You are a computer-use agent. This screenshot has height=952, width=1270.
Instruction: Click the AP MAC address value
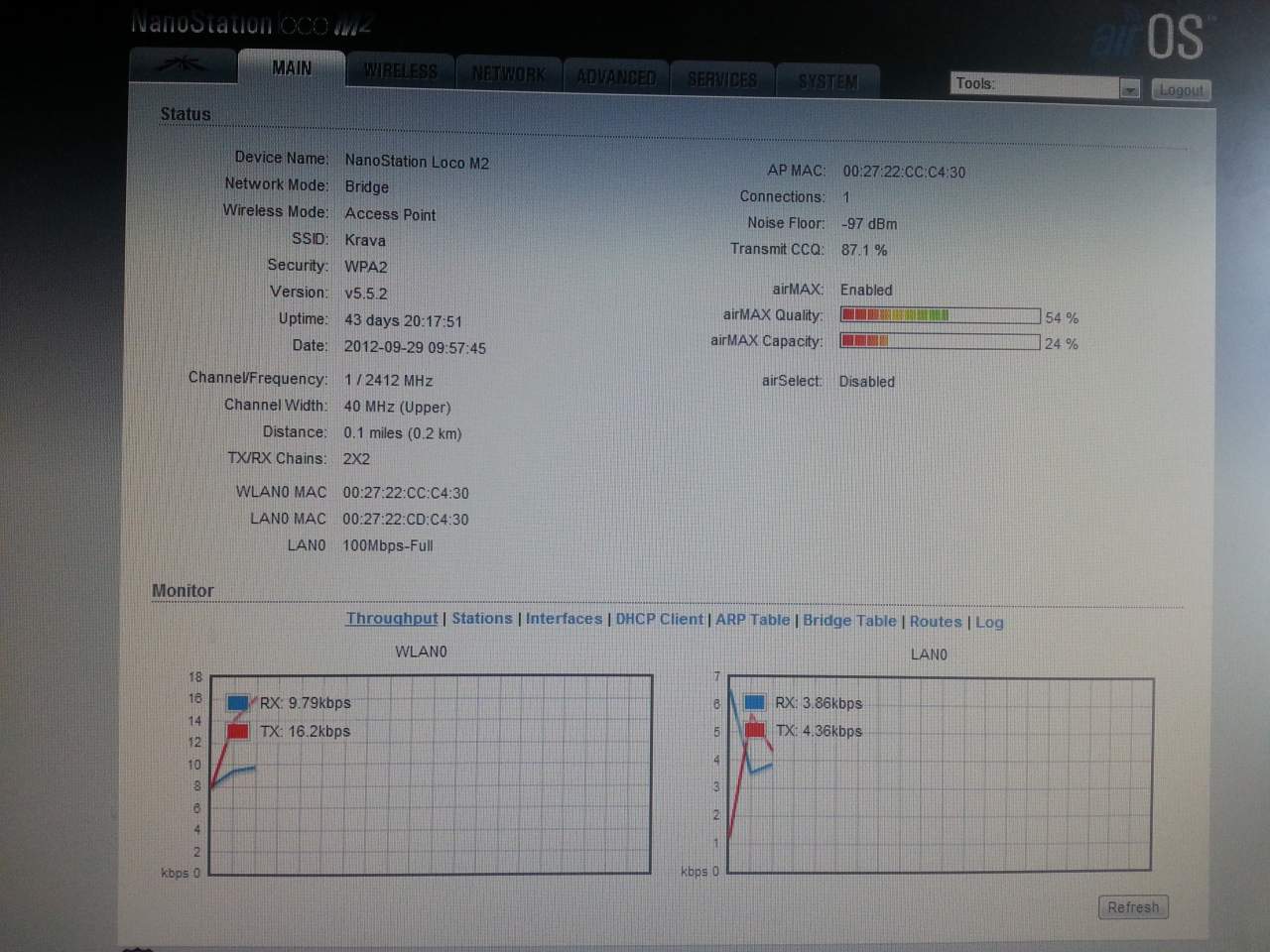(904, 172)
